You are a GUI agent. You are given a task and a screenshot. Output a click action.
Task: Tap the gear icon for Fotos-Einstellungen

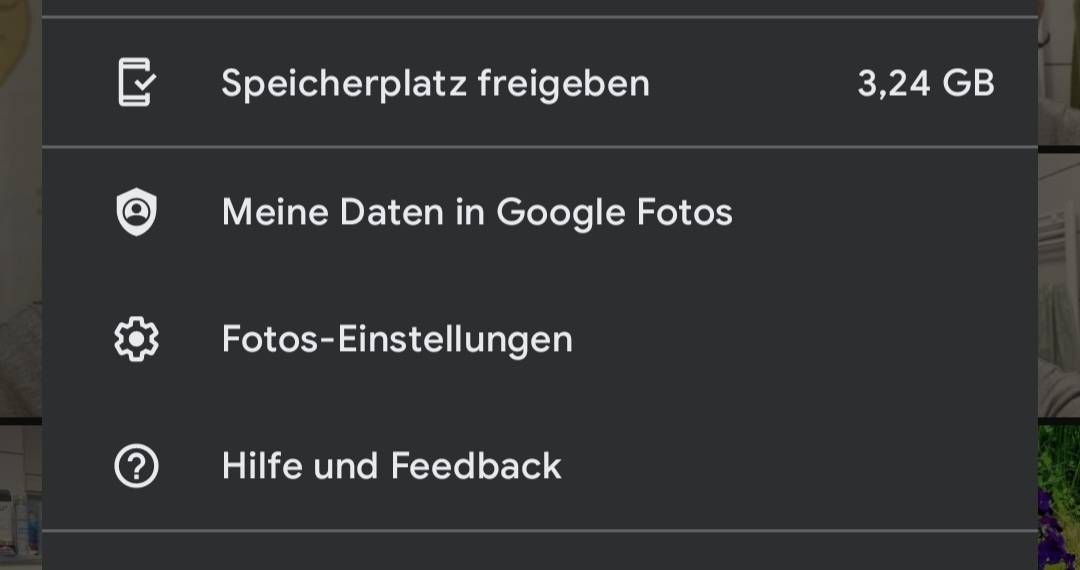tap(136, 340)
